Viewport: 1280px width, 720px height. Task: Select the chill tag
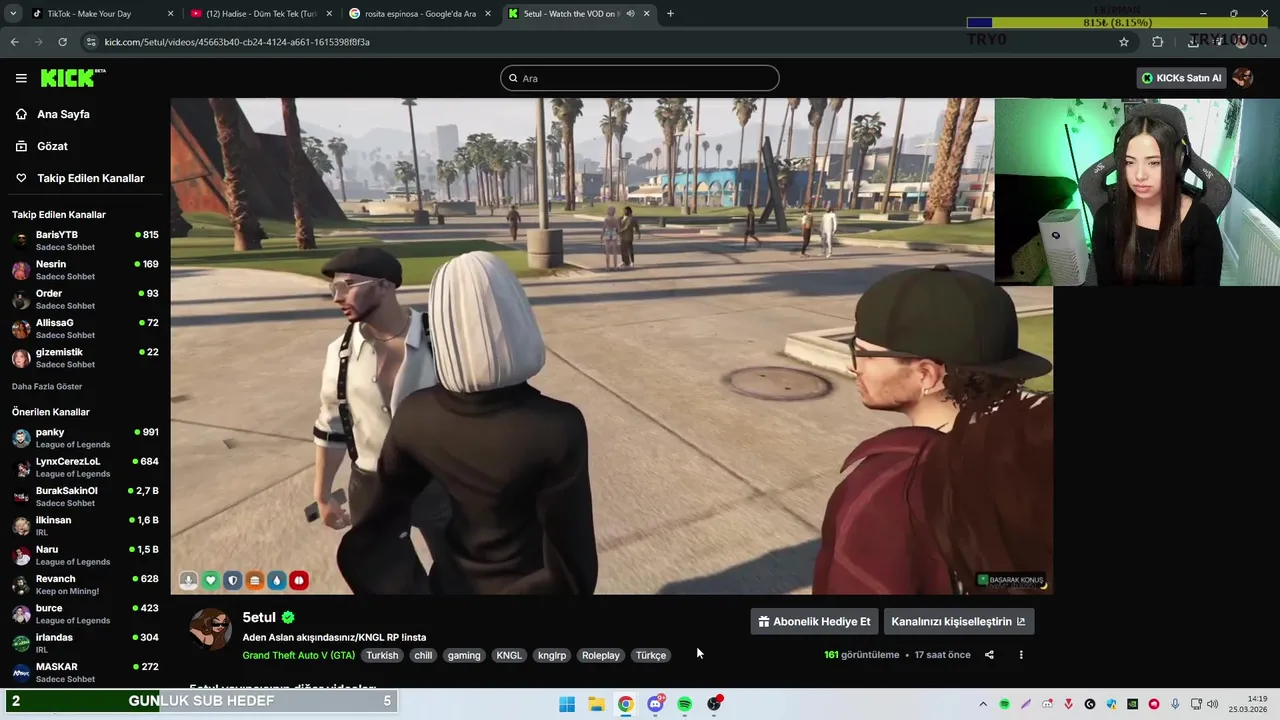[423, 655]
